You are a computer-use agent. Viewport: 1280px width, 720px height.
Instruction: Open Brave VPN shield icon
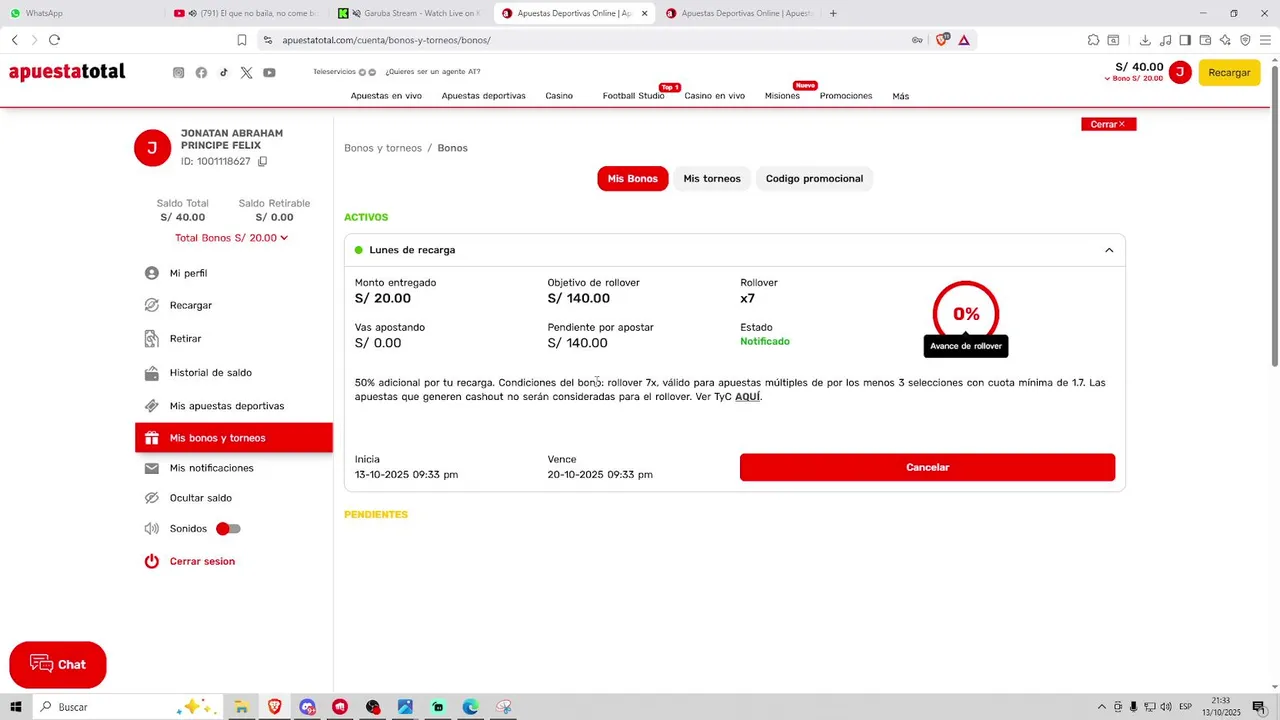[1245, 40]
